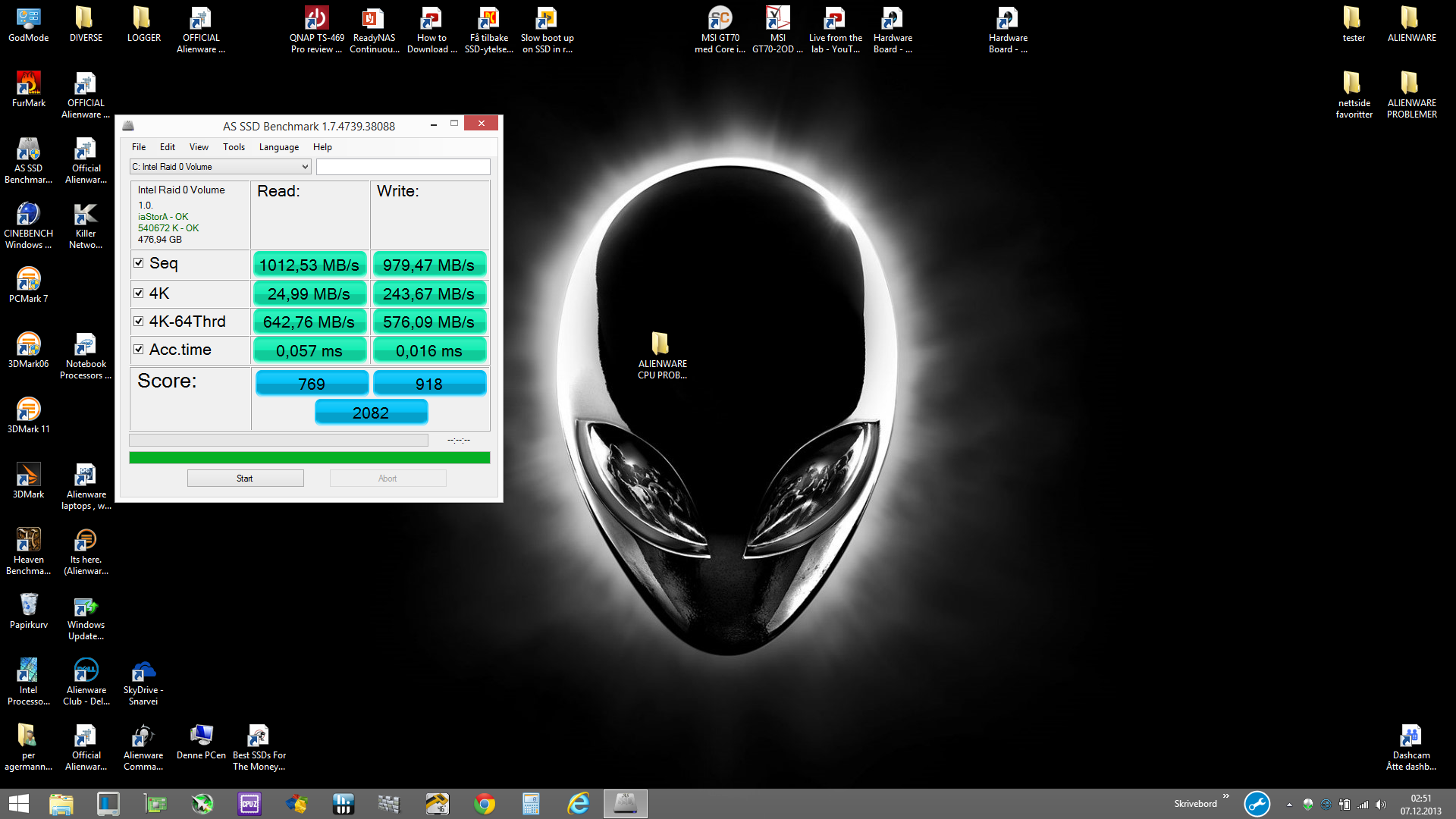Image resolution: width=1456 pixels, height=819 pixels.
Task: Open ALIENWARE PROBLEMER folder
Action: tap(1411, 95)
